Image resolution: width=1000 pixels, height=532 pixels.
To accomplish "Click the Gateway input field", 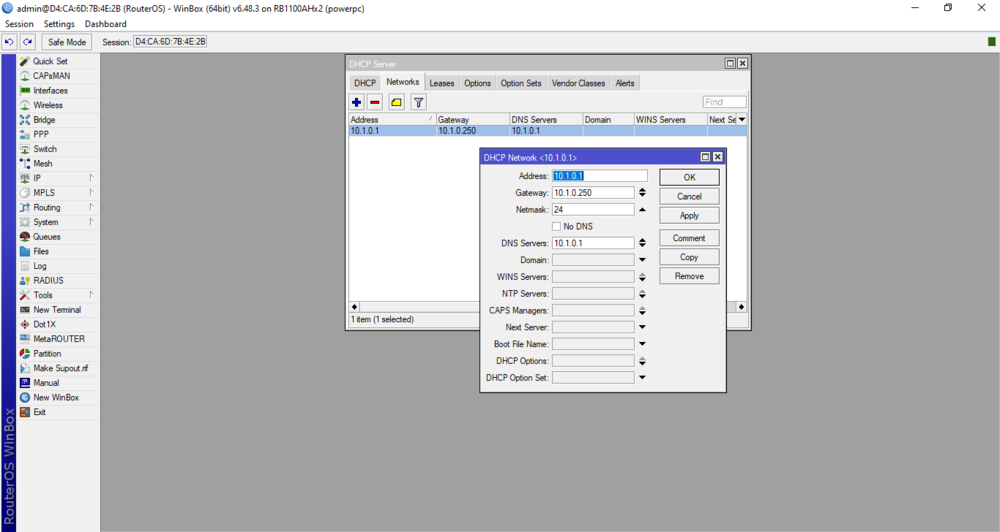I will point(593,193).
